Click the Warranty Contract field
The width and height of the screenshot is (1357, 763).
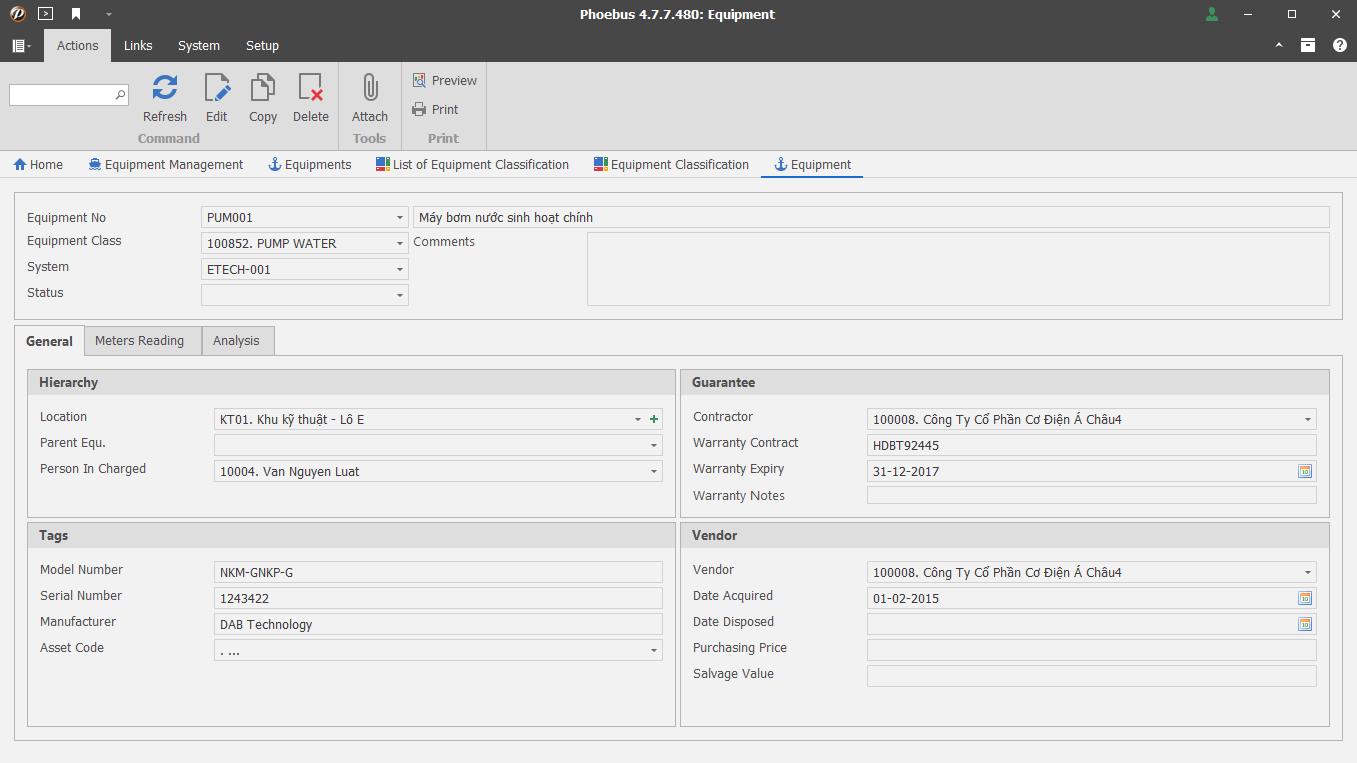coord(1092,445)
